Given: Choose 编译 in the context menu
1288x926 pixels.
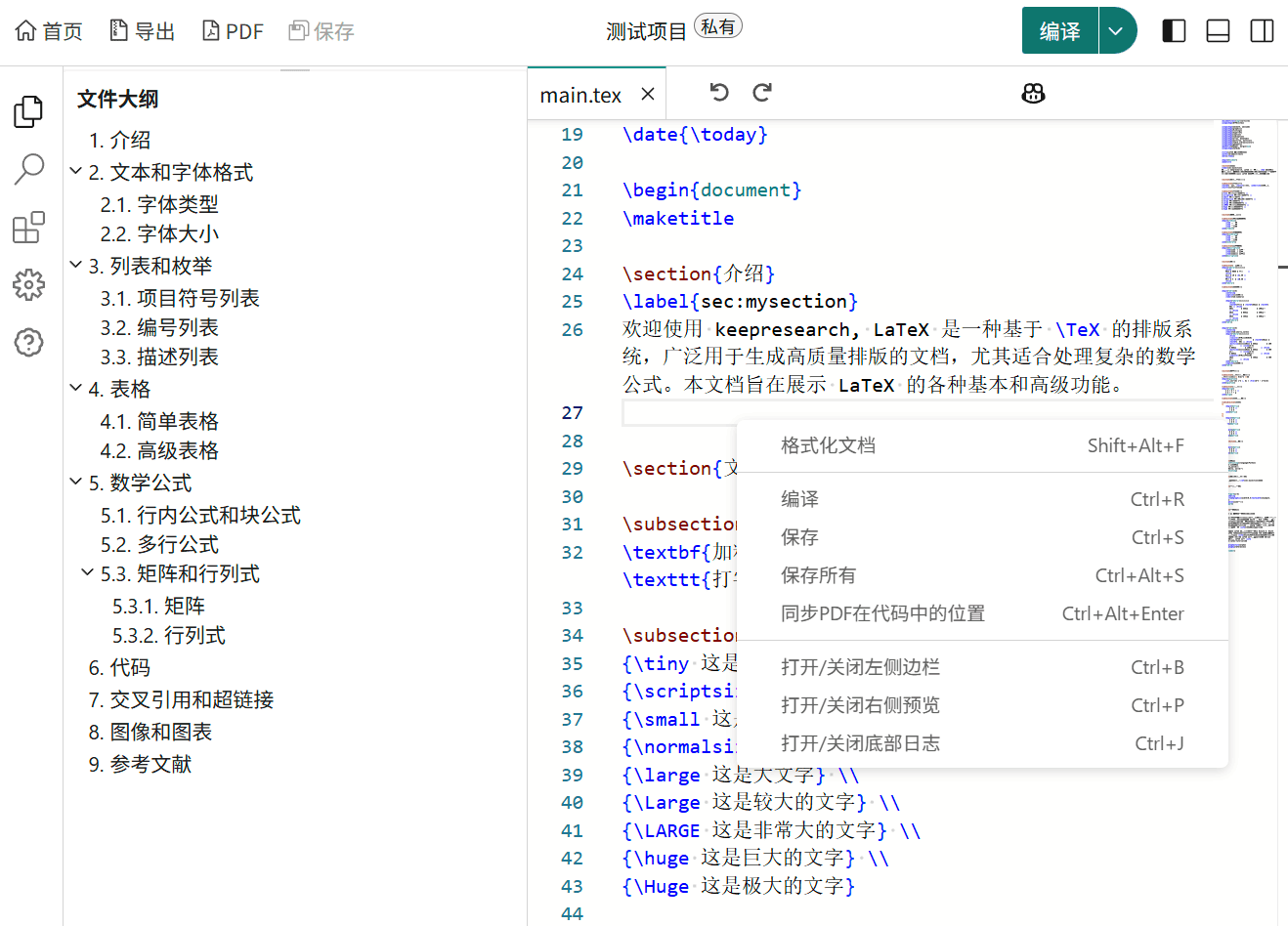Looking at the screenshot, I should 982,499.
